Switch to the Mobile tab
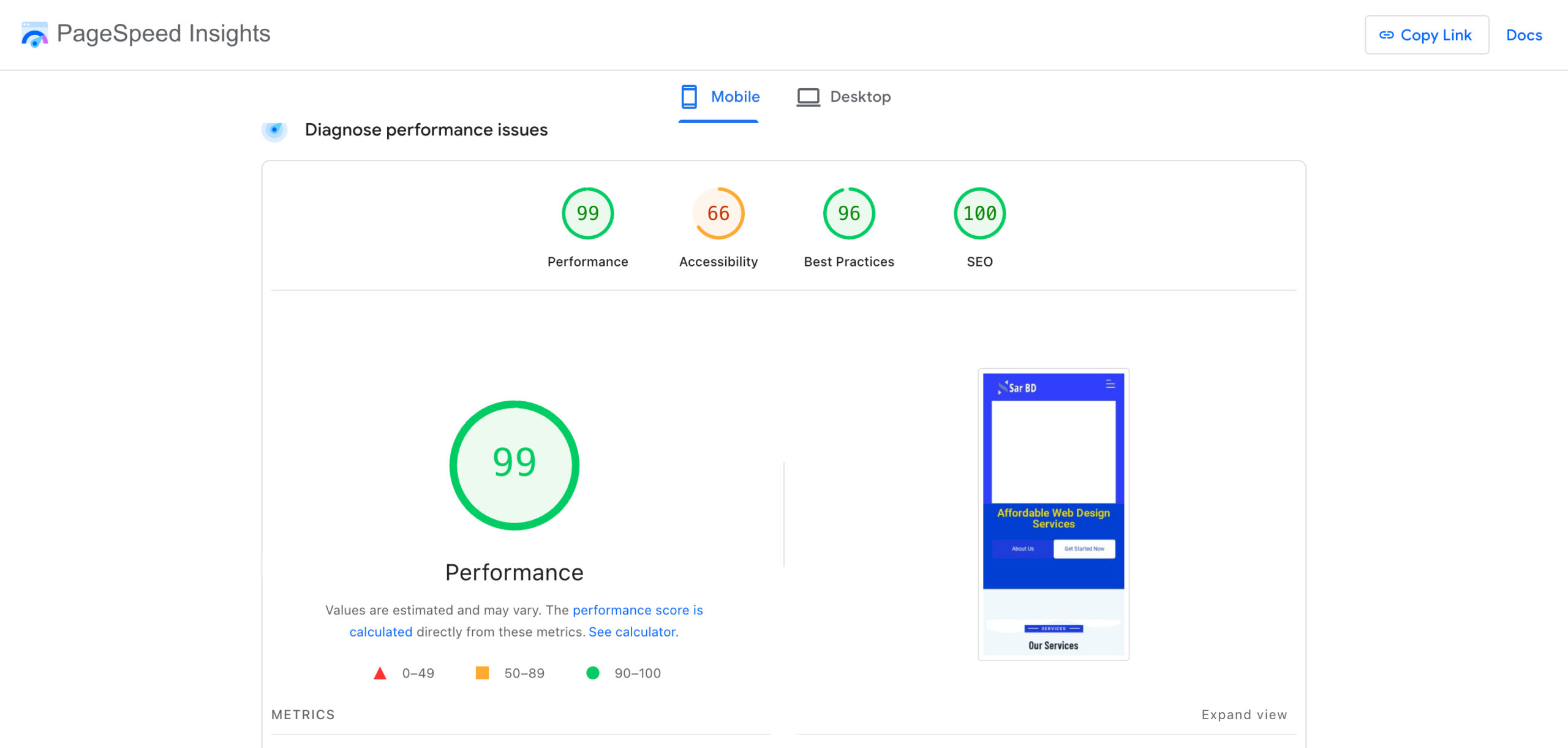This screenshot has height=748, width=1568. [734, 97]
